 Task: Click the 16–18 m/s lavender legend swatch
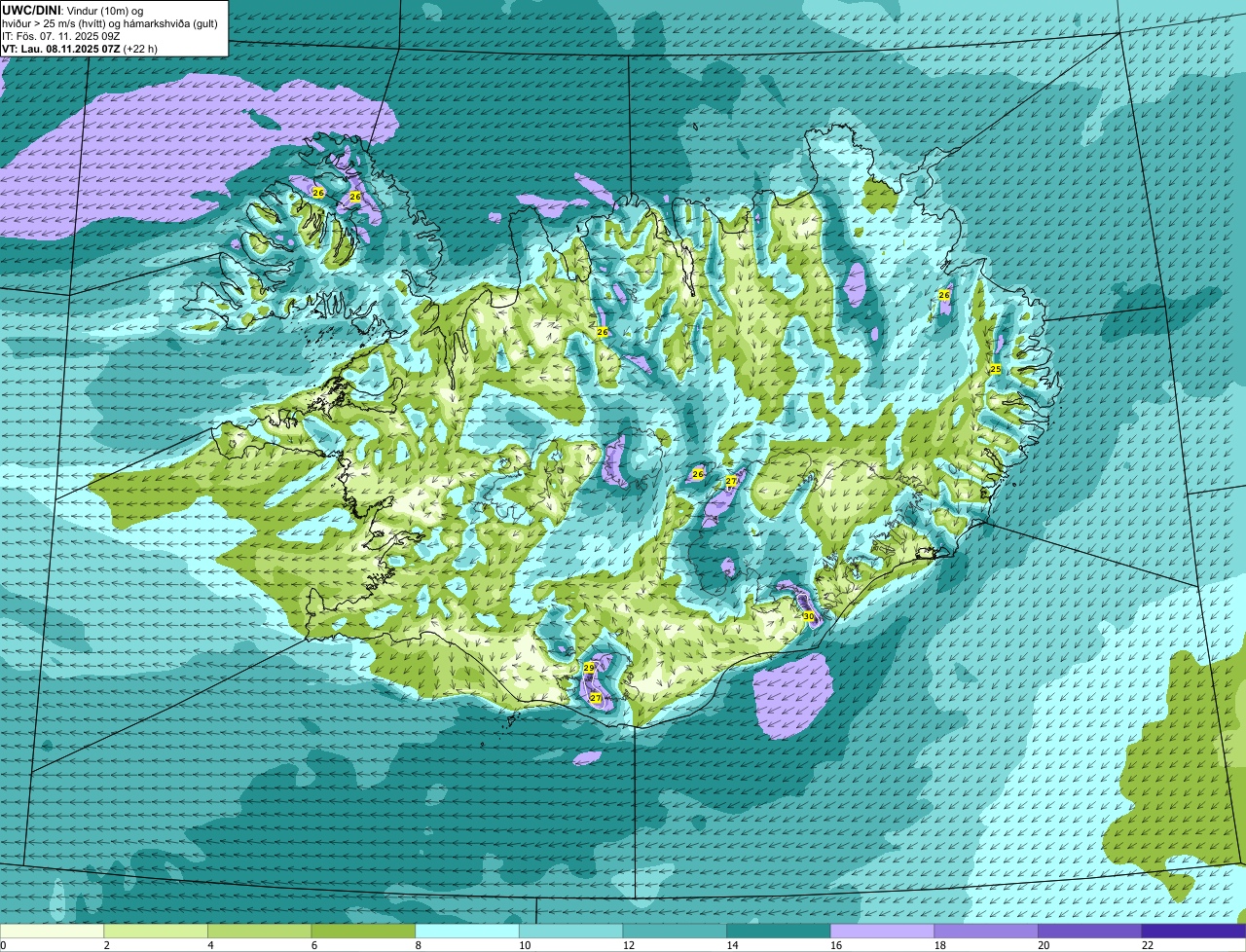click(882, 931)
